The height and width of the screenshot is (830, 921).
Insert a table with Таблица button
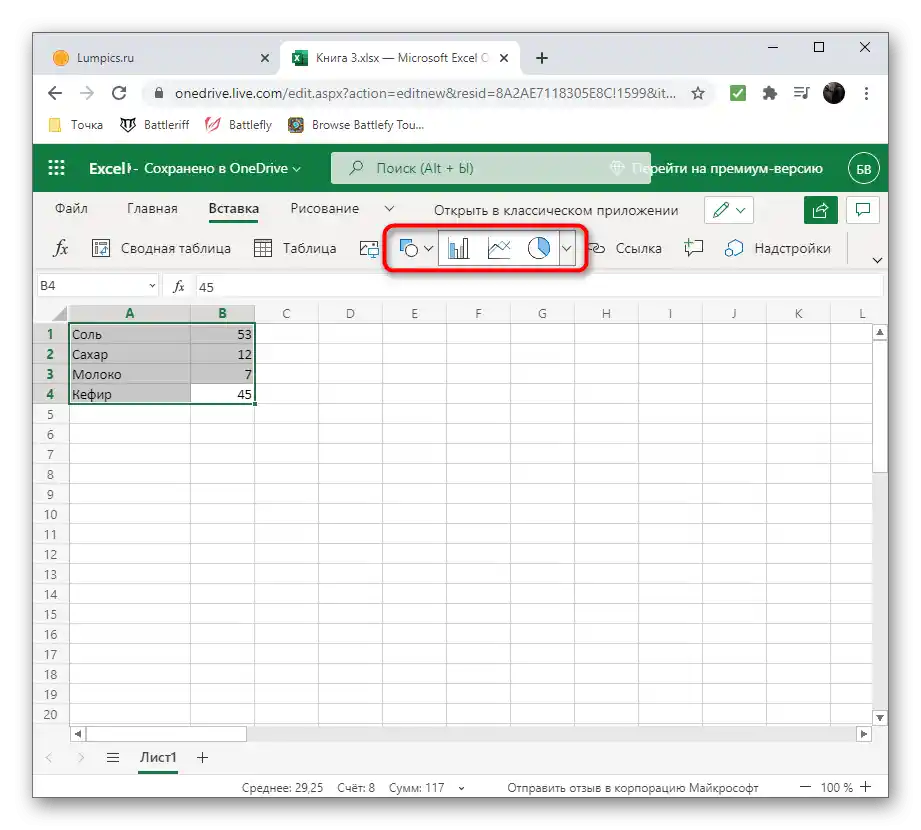coord(295,248)
